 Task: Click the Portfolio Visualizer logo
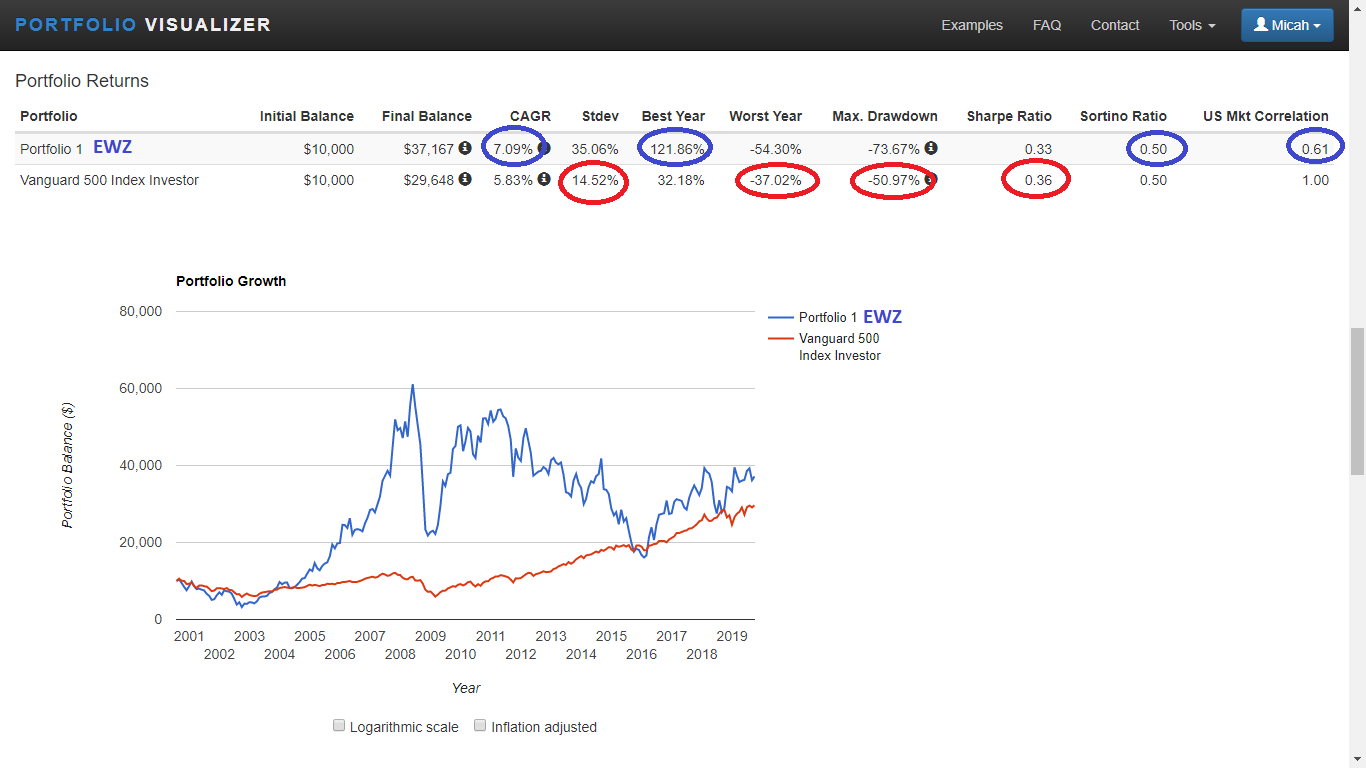tap(143, 25)
